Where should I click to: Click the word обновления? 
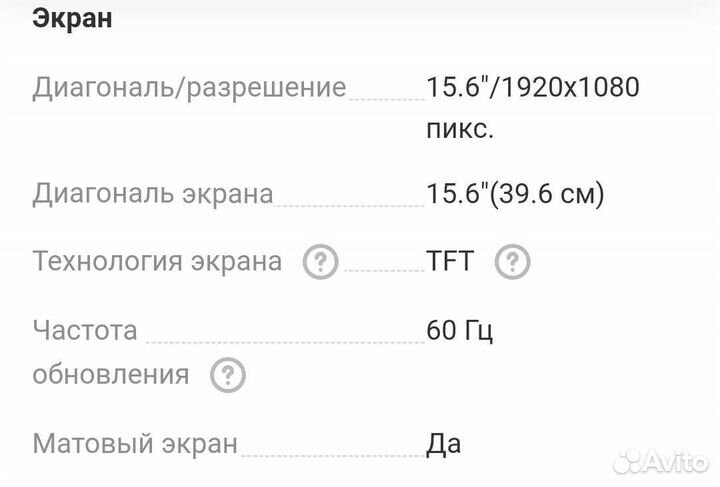(111, 375)
